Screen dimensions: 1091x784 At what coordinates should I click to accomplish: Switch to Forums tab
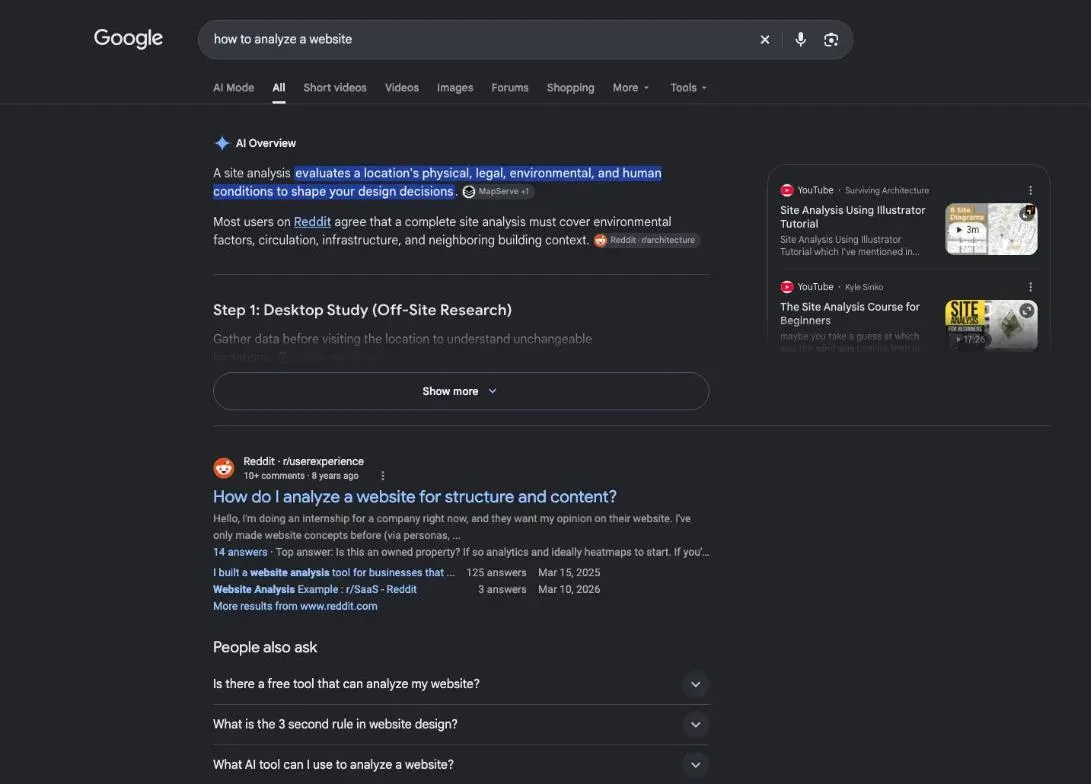click(510, 88)
